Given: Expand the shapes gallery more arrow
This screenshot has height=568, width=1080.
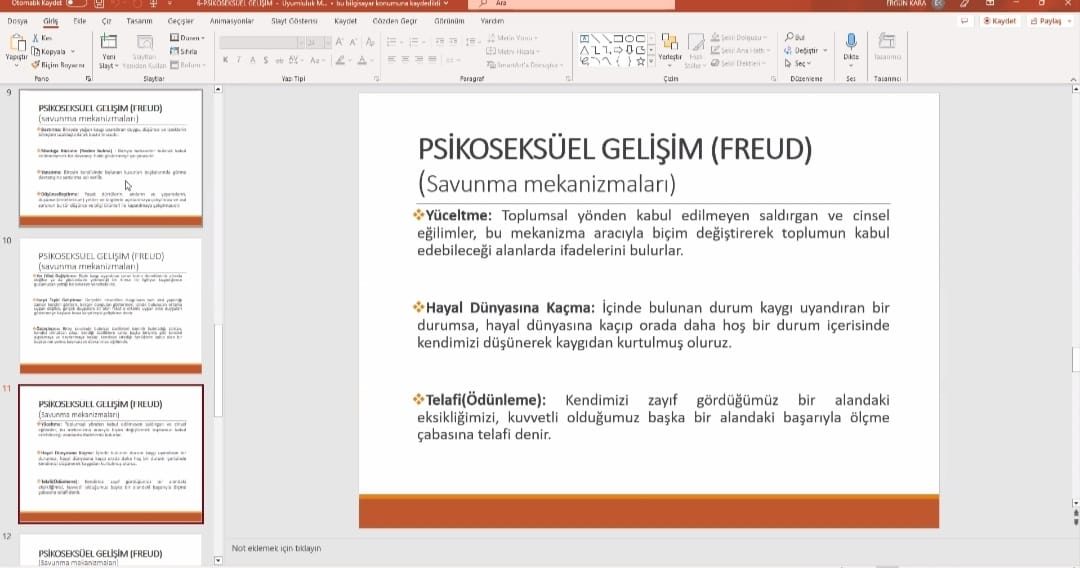Looking at the screenshot, I should pos(652,62).
